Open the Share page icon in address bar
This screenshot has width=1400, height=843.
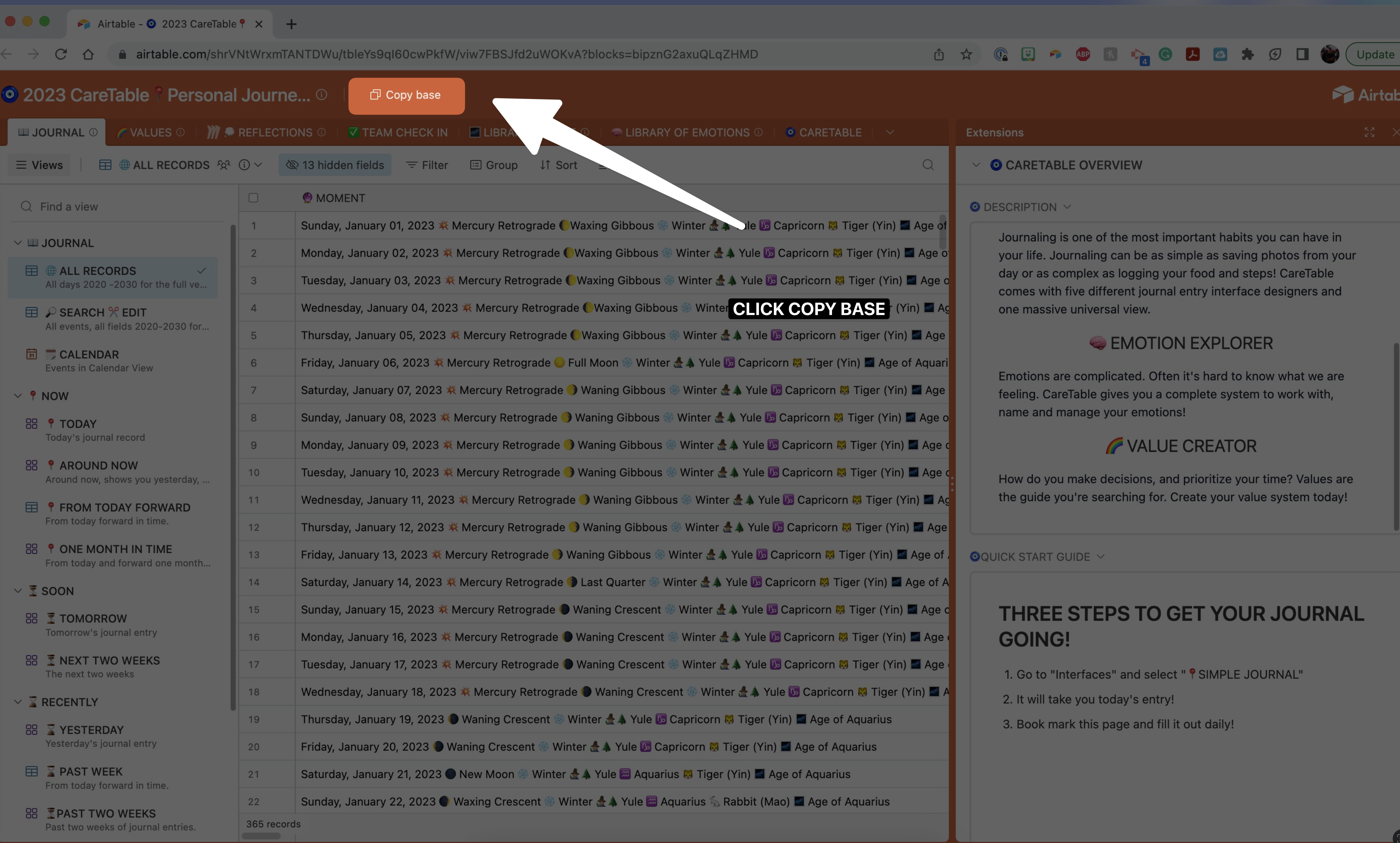pos(938,54)
